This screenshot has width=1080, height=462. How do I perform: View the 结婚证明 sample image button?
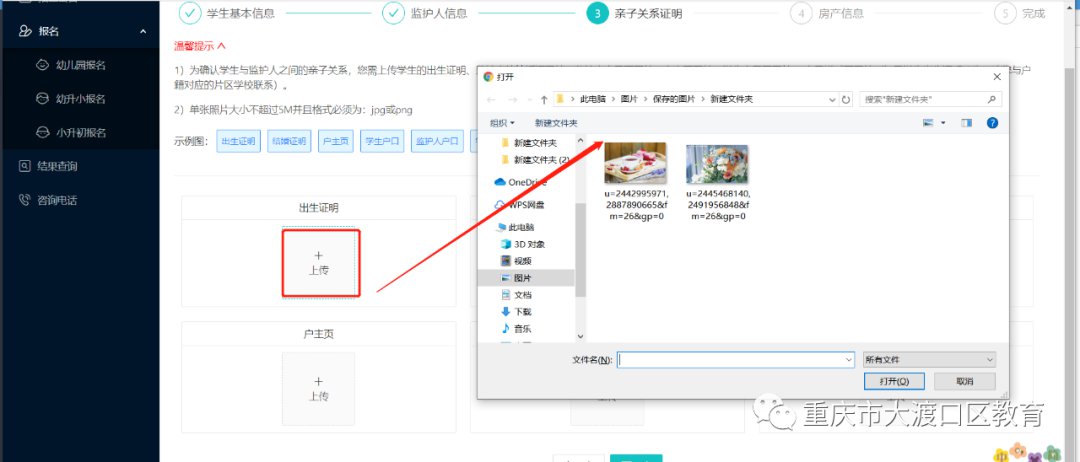tap(288, 141)
